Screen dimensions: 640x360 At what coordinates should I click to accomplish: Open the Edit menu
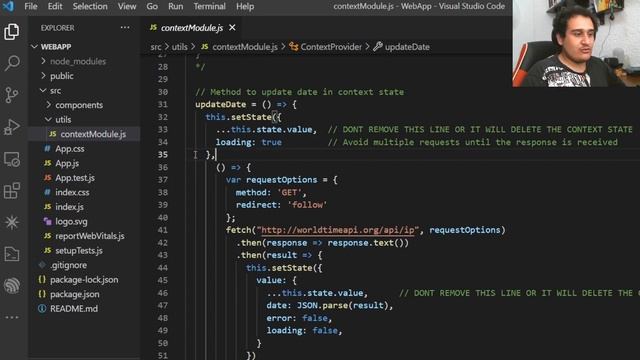click(55, 6)
